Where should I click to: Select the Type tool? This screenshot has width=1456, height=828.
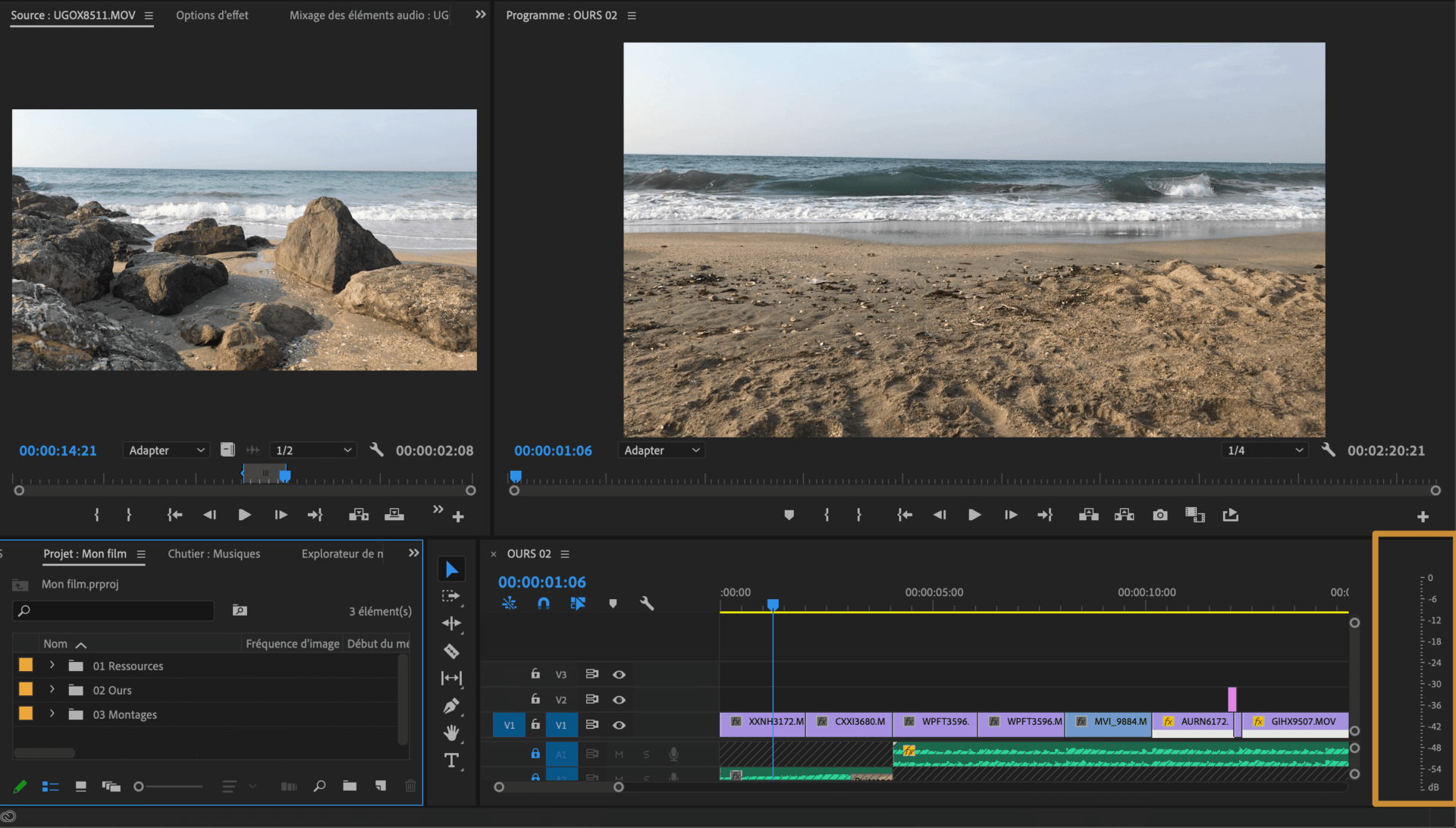point(451,760)
